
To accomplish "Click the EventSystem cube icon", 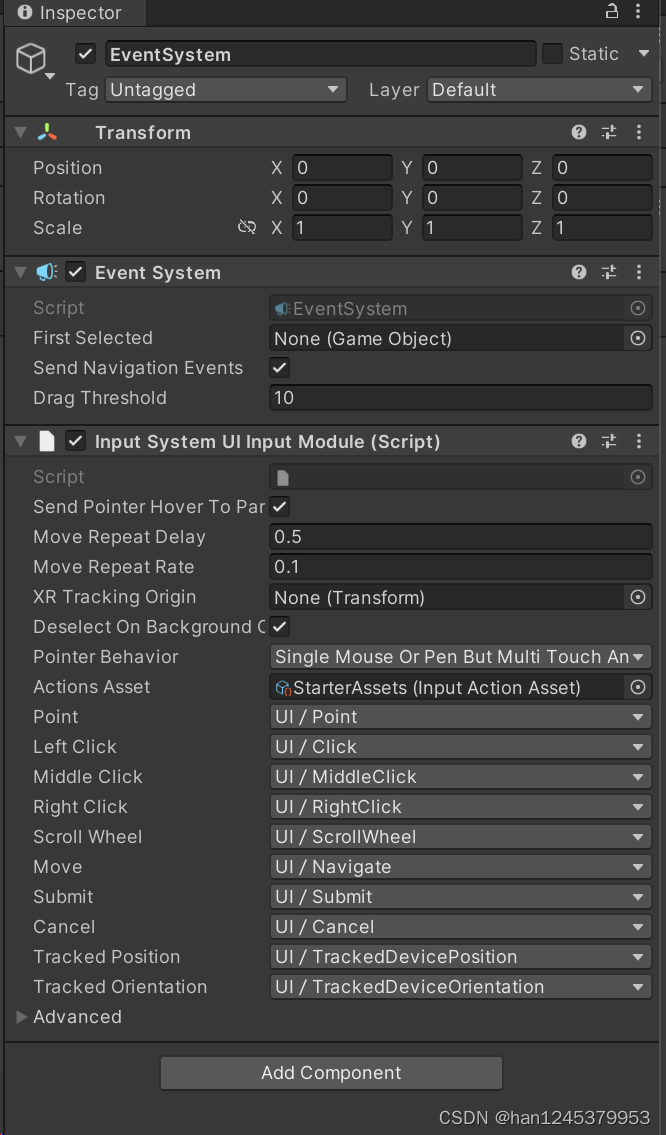I will [x=31, y=59].
